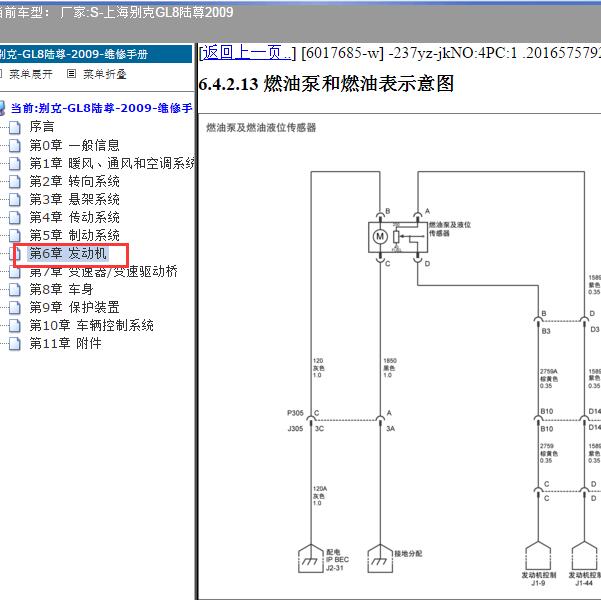
Task: Select the highlighted 第6章 发动机 chapter
Action: click(68, 253)
